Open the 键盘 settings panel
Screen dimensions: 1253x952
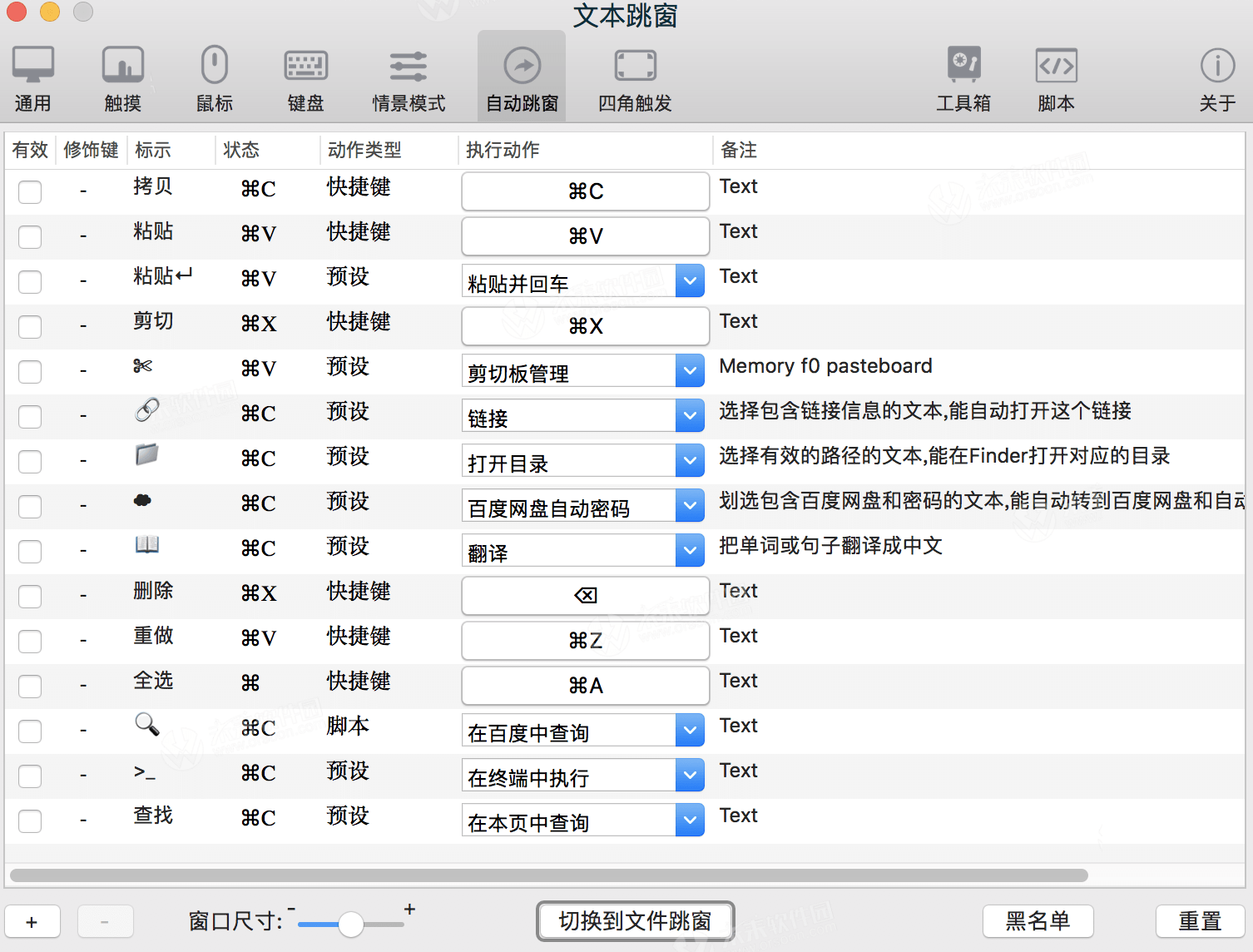[x=305, y=77]
